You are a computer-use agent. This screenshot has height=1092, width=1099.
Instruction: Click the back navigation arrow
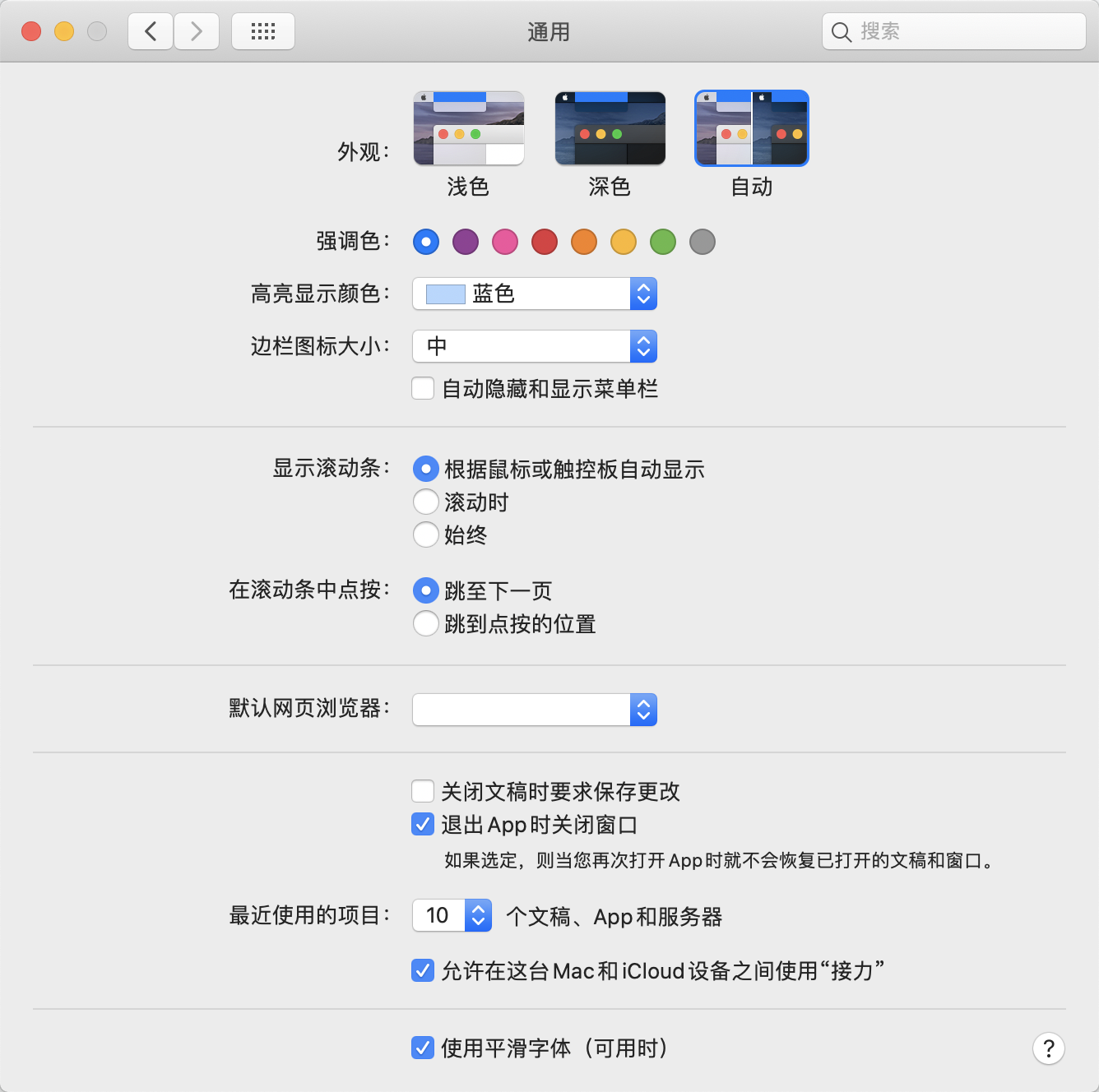[151, 32]
